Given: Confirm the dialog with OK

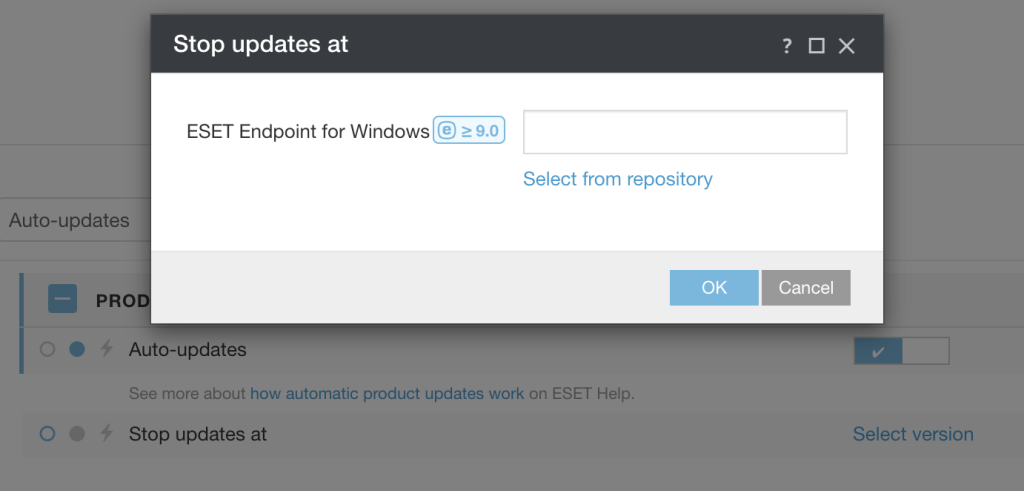Looking at the screenshot, I should coord(714,287).
